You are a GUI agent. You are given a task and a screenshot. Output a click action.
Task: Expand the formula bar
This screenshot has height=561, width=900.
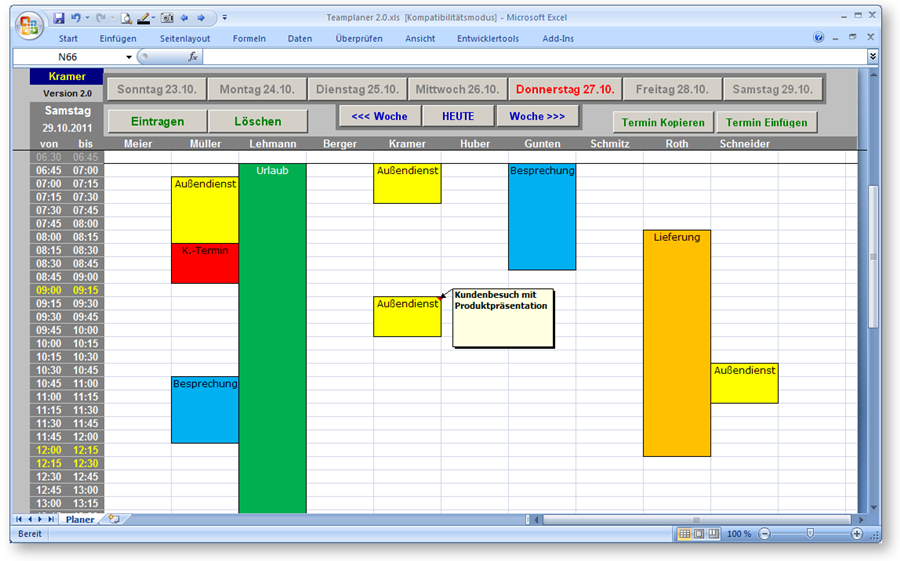(872, 56)
